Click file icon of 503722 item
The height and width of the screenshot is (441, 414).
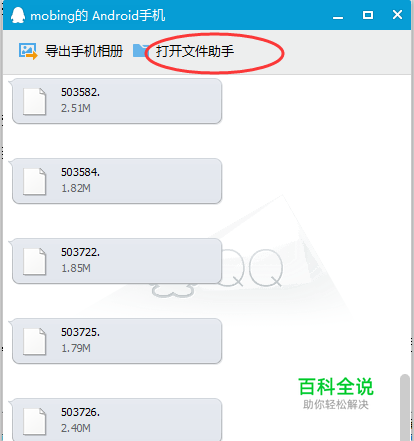pyautogui.click(x=34, y=262)
